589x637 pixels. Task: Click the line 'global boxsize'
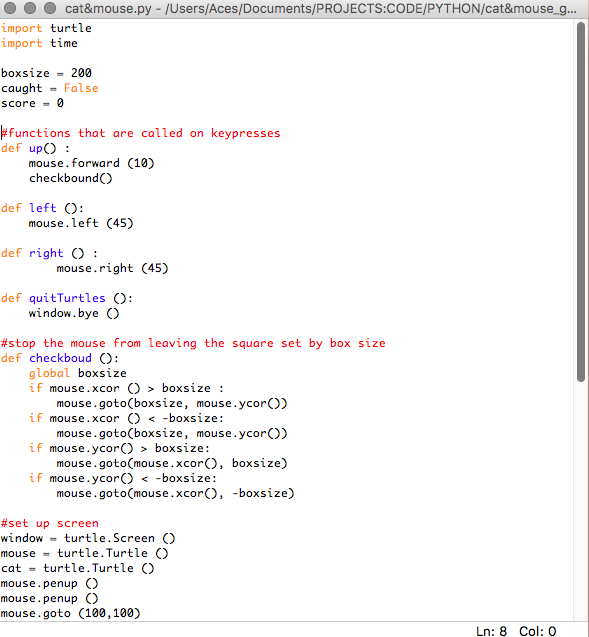click(x=78, y=373)
